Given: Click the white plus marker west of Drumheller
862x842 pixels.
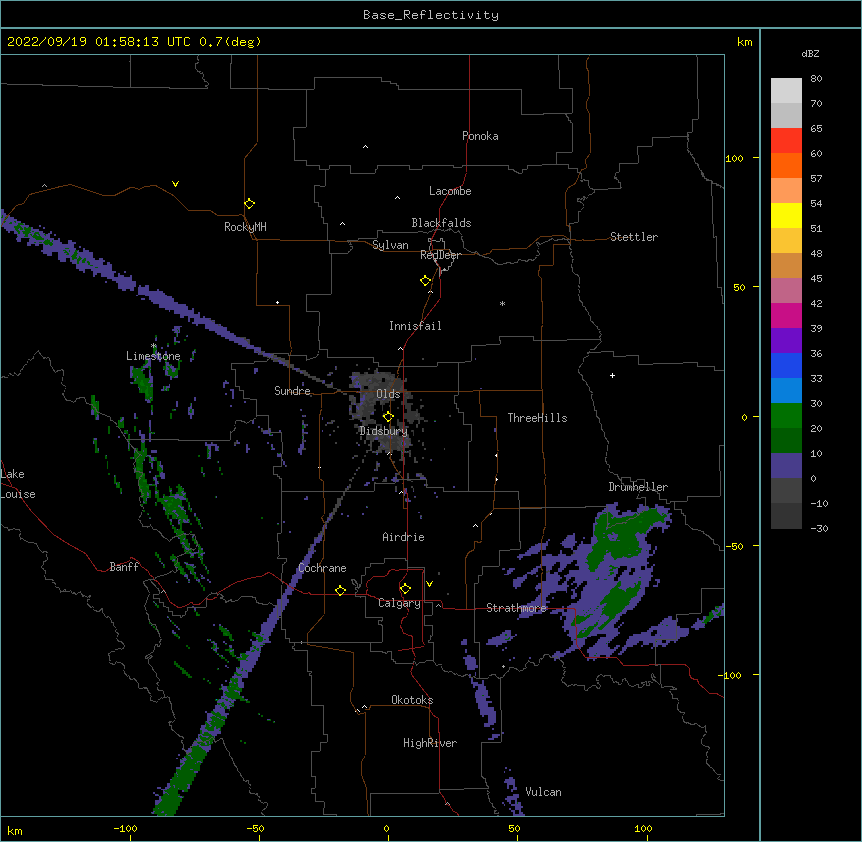Looking at the screenshot, I should click(612, 375).
